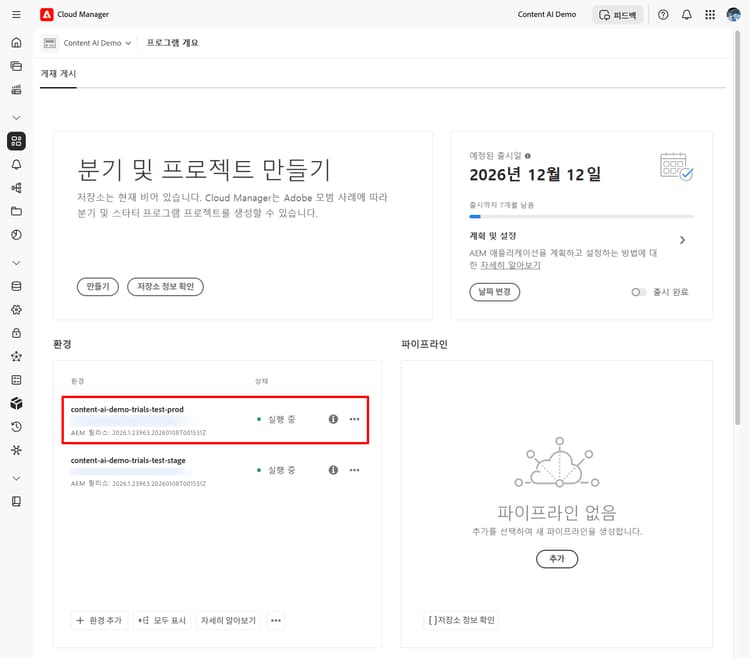750x658 pixels.
Task: Collapse the first sidebar section chevron
Action: click(x=16, y=118)
